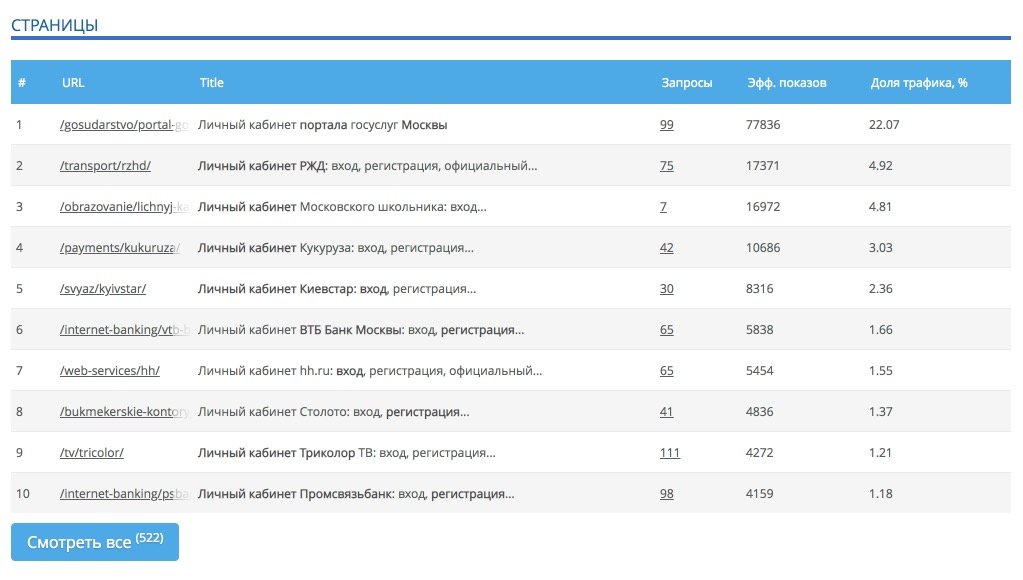
Task: Open queries count 42 for Кукуруза row
Action: coord(666,248)
